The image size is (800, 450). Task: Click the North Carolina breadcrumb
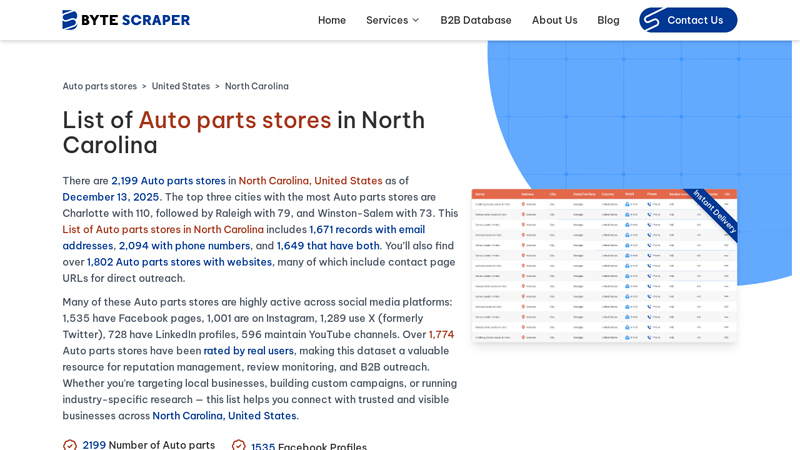257,86
